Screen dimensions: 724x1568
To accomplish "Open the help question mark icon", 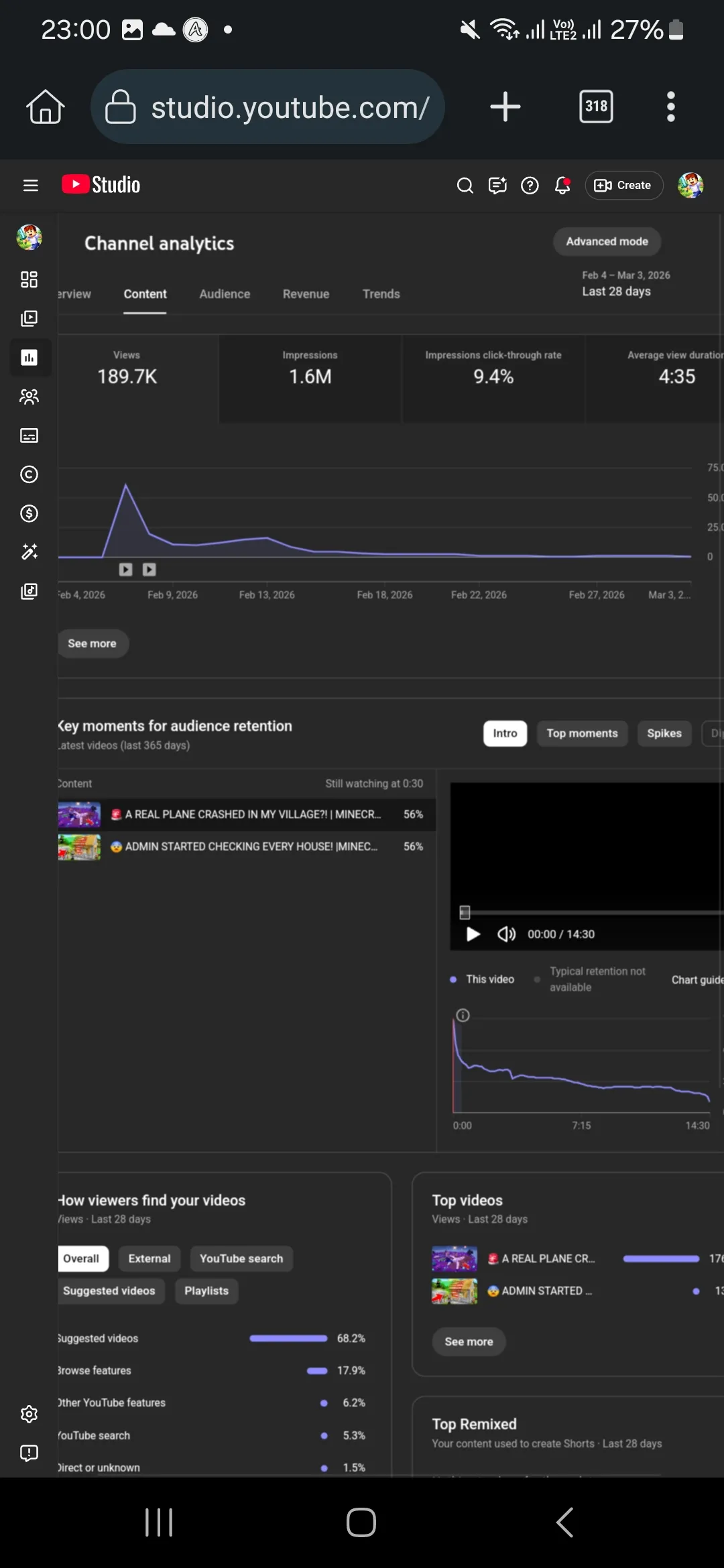I will point(530,186).
